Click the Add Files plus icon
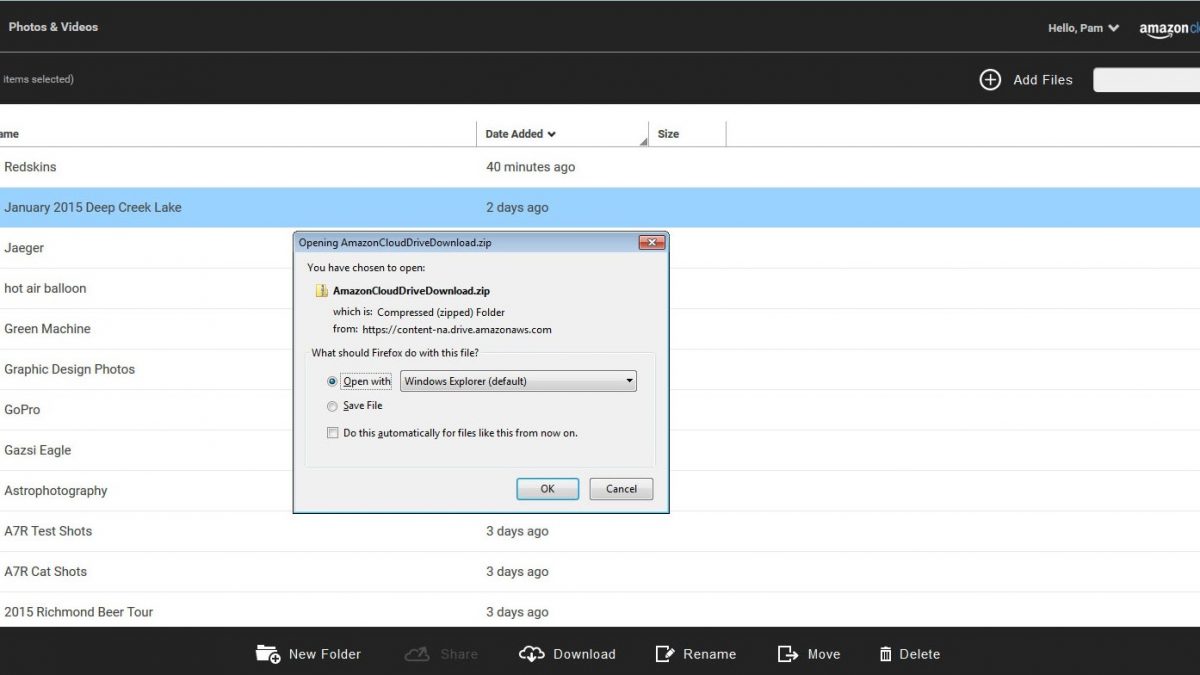The height and width of the screenshot is (675, 1200). [x=990, y=80]
